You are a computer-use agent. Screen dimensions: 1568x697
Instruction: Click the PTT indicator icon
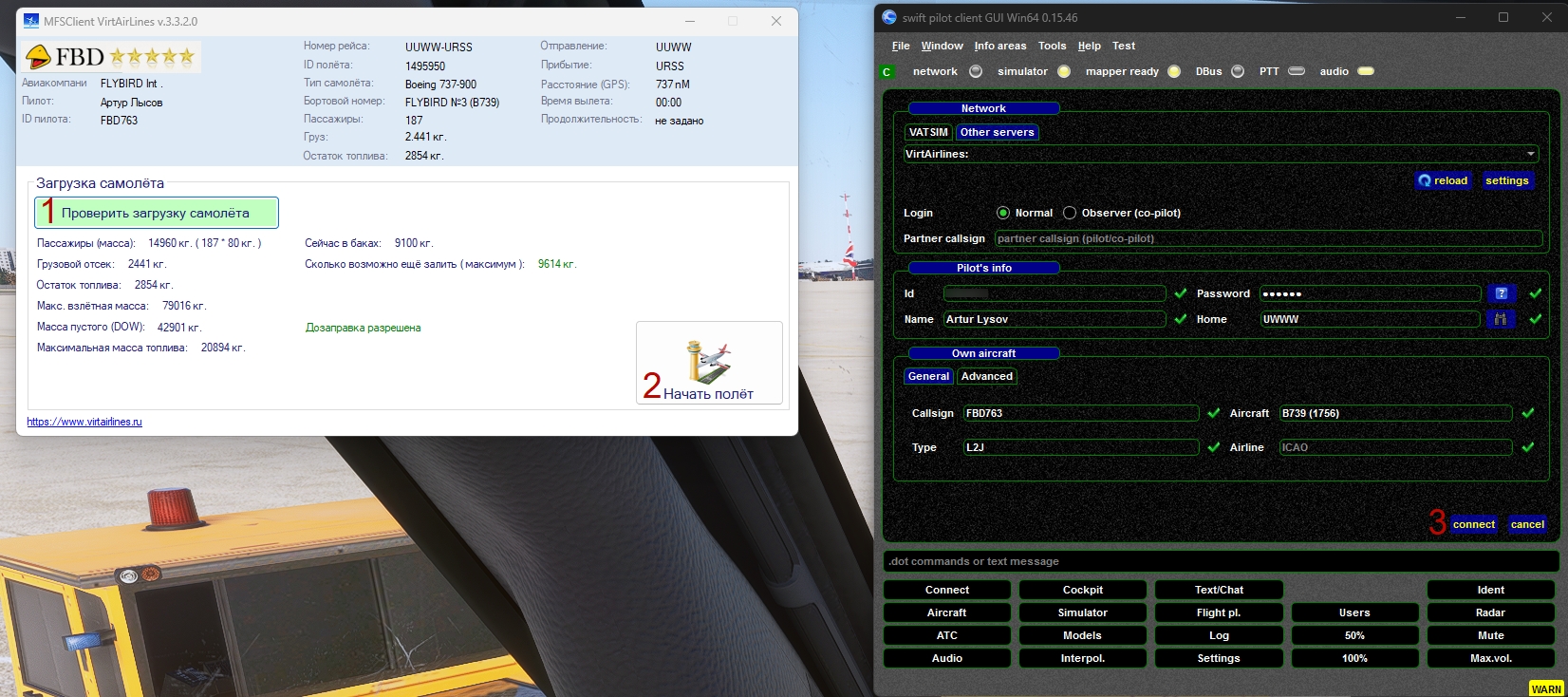pos(1297,71)
